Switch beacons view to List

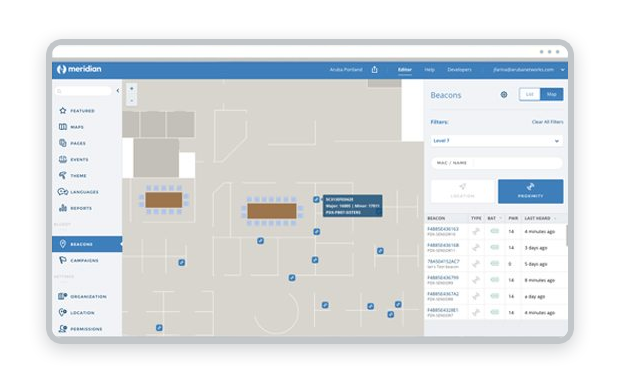pyautogui.click(x=529, y=94)
